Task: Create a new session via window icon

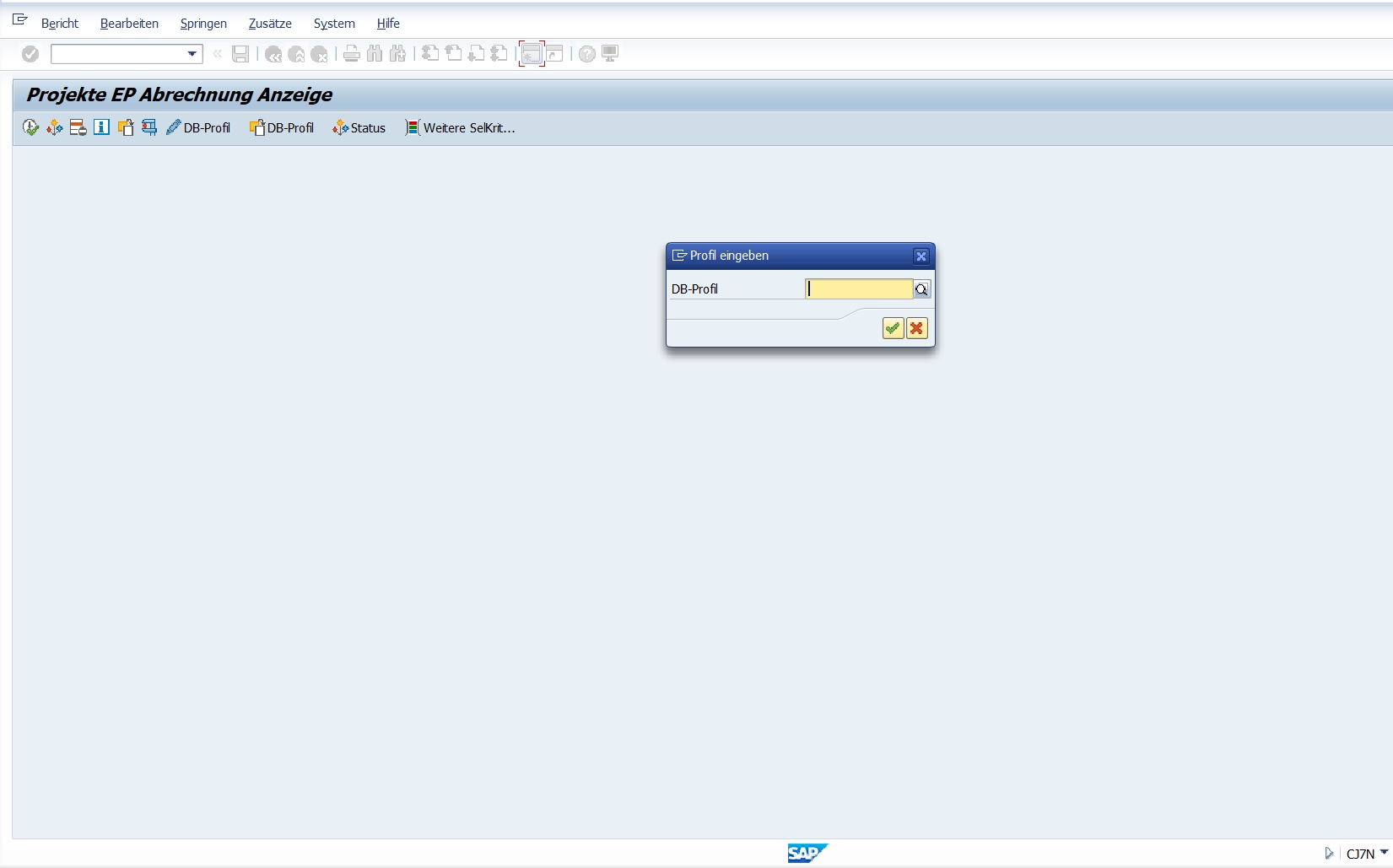Action: pos(532,54)
